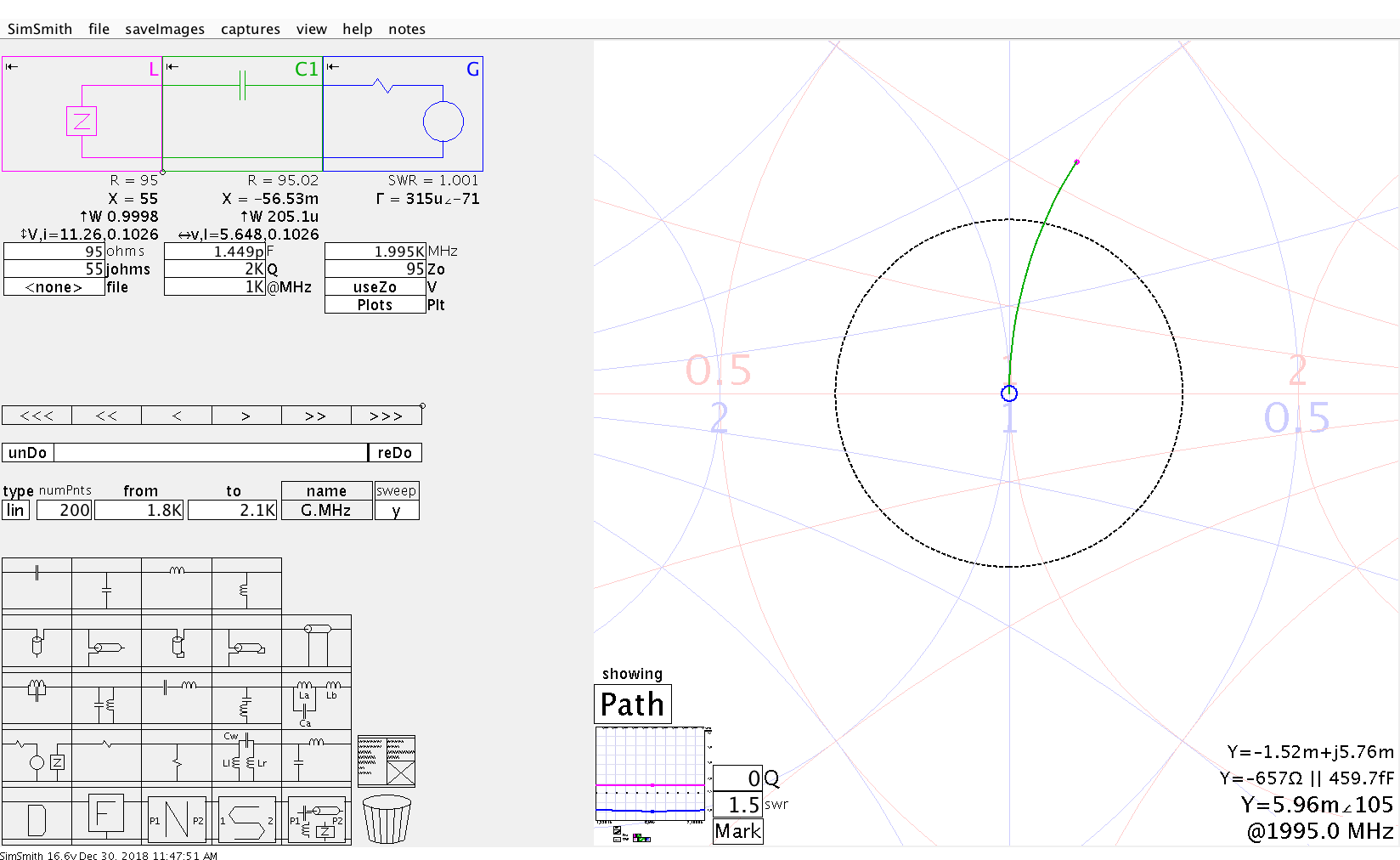
Task: Open the file menu
Action: click(x=99, y=29)
